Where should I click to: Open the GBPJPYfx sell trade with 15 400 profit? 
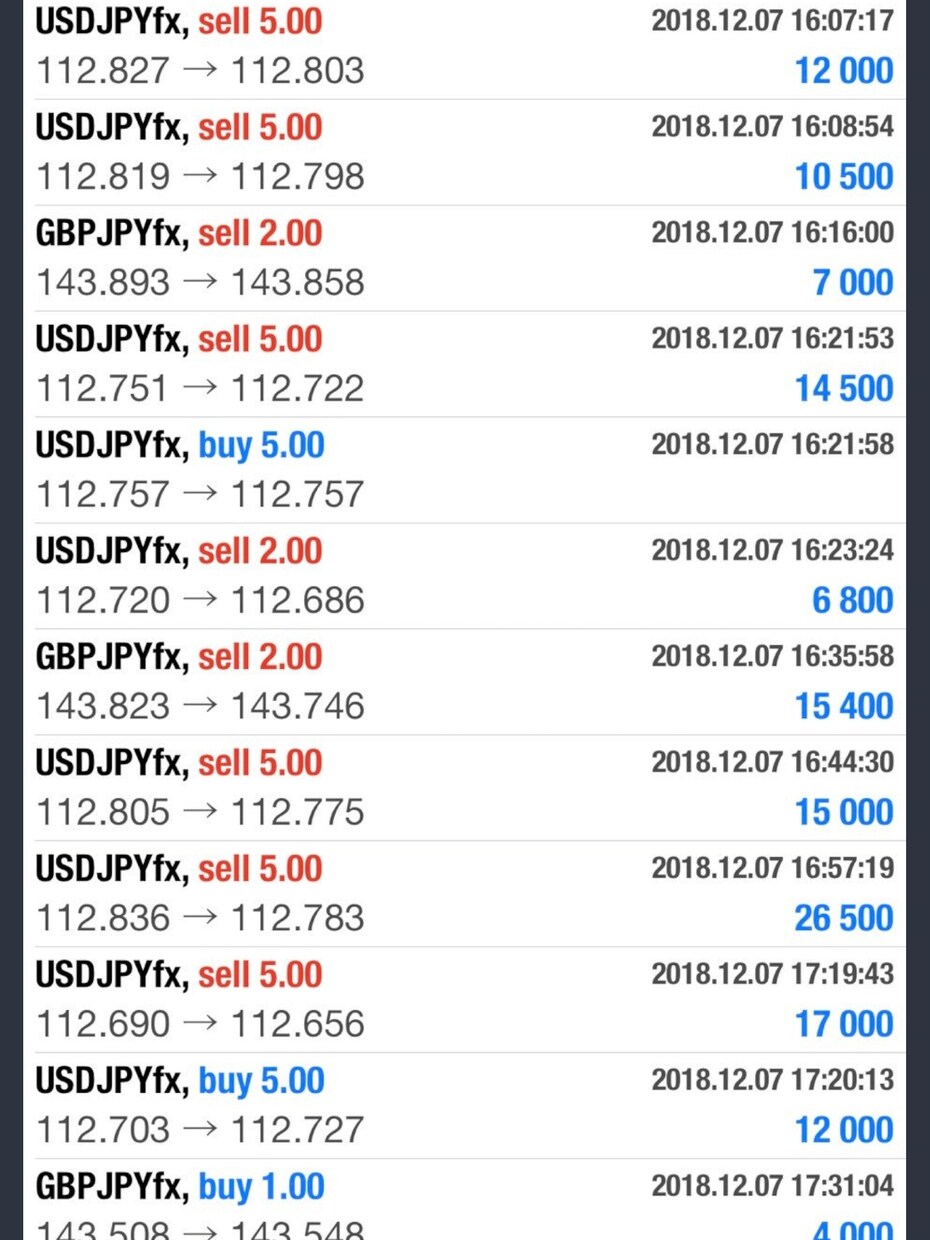[x=464, y=682]
